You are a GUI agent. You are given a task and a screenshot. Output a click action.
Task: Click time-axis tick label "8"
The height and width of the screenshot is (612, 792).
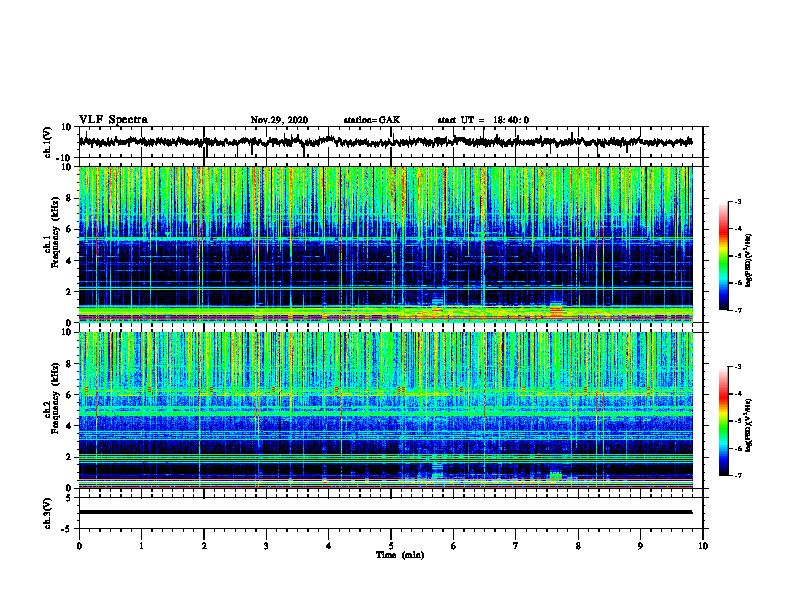[x=578, y=546]
